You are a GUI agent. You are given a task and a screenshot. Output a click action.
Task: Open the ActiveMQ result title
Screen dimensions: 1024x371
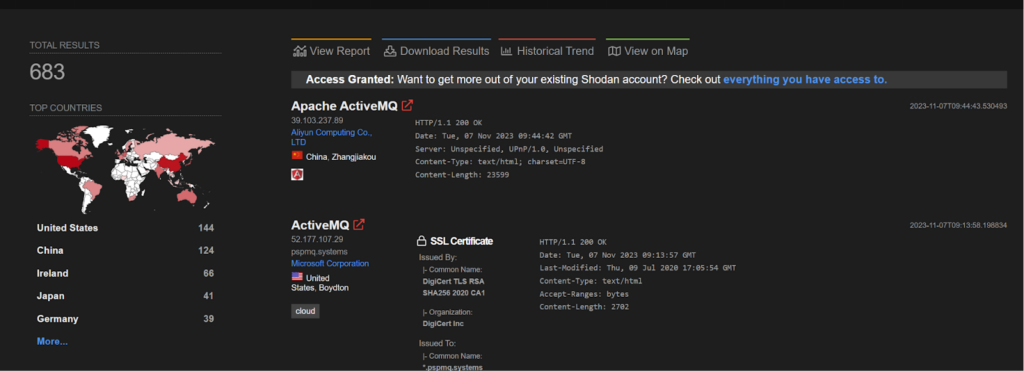pyautogui.click(x=320, y=225)
